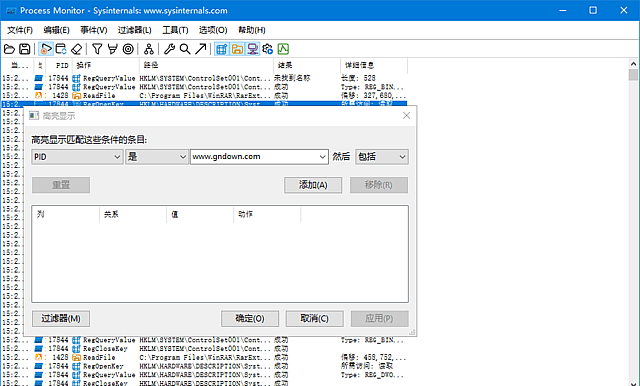Image resolution: width=640 pixels, height=386 pixels.
Task: Click the wrench tools icon
Action: (169, 49)
